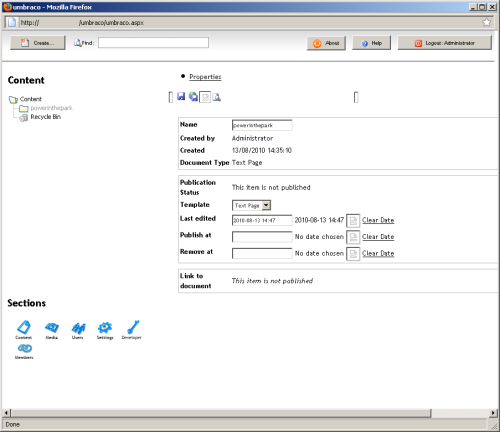Click the browser URL address field
This screenshot has width=500, height=432.
tap(248, 23)
